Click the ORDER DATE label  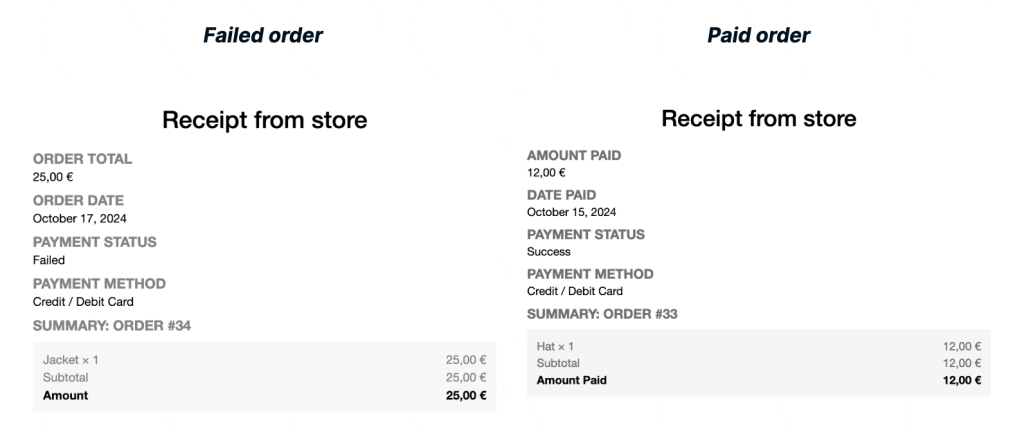(76, 201)
